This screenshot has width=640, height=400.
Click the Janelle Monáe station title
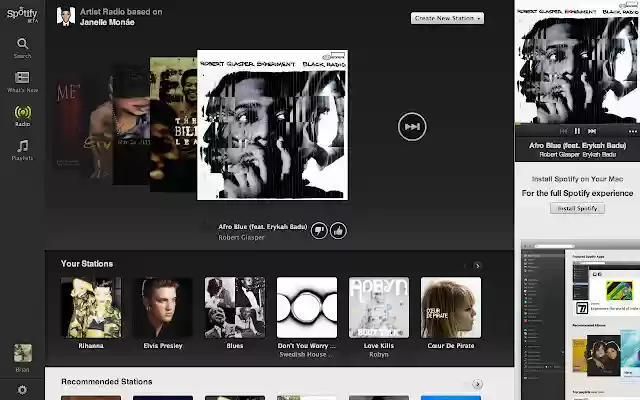pyautogui.click(x=107, y=22)
